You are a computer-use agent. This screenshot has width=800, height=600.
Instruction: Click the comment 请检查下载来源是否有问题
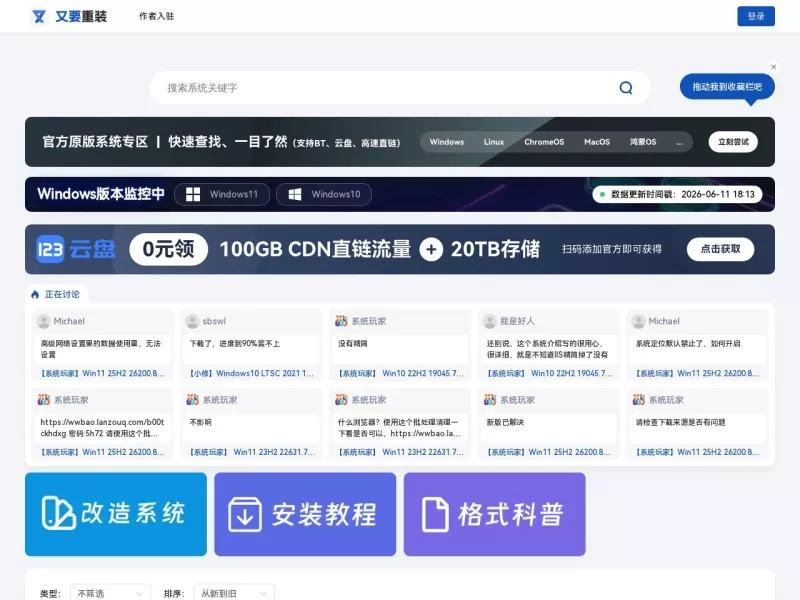point(681,422)
